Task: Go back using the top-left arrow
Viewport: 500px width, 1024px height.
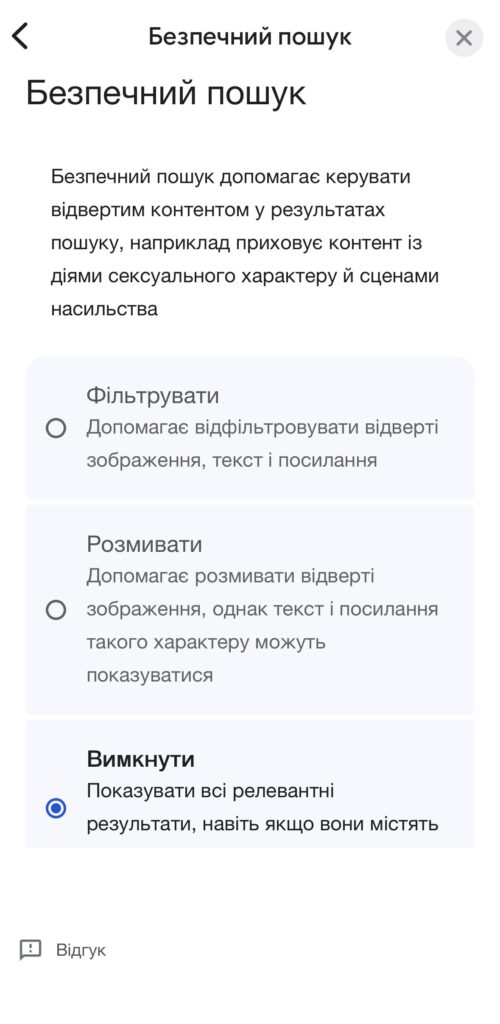Action: pos(20,36)
